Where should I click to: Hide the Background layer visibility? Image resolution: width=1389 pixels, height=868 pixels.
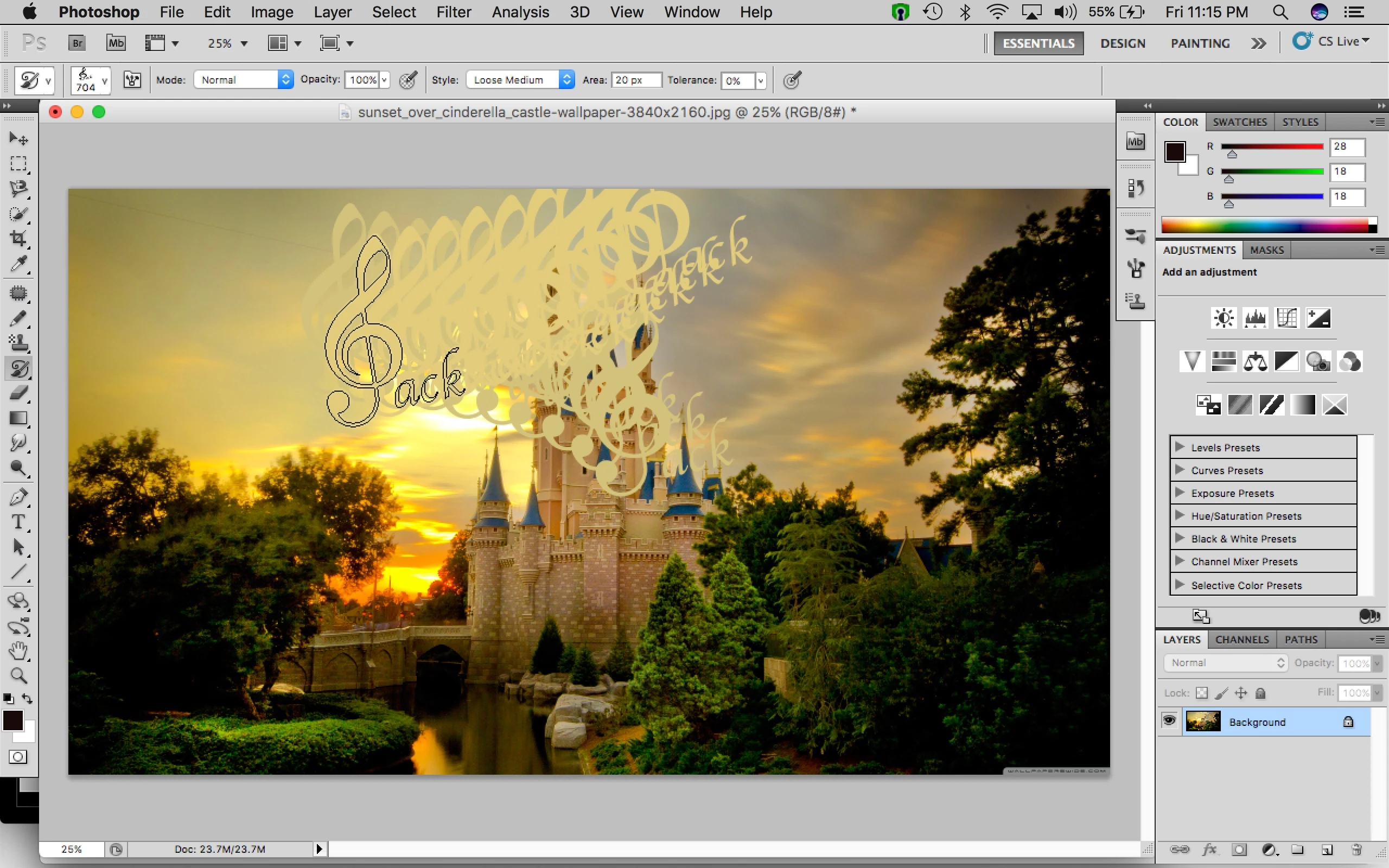(1169, 721)
